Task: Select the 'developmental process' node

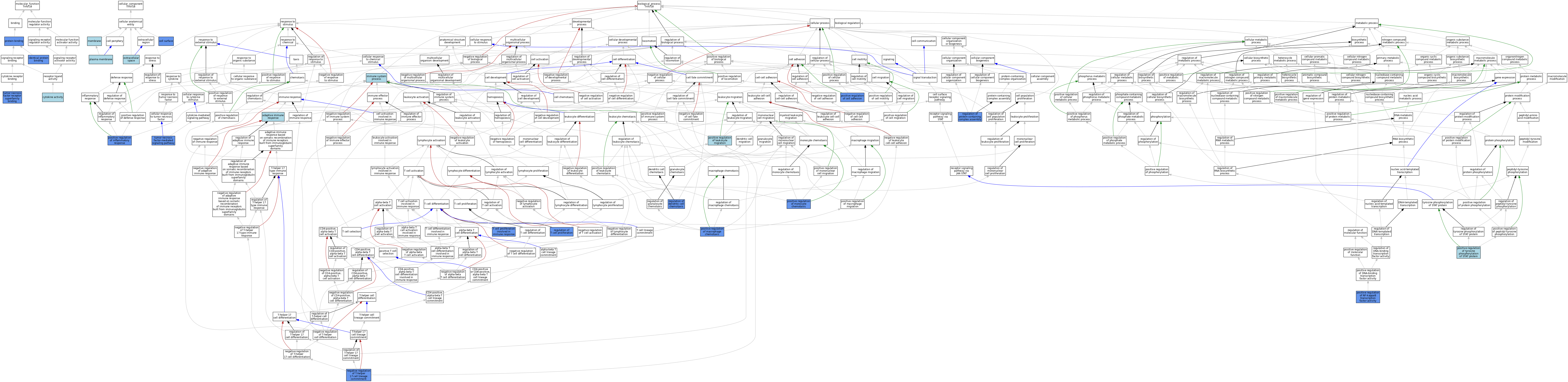Action: click(582, 23)
